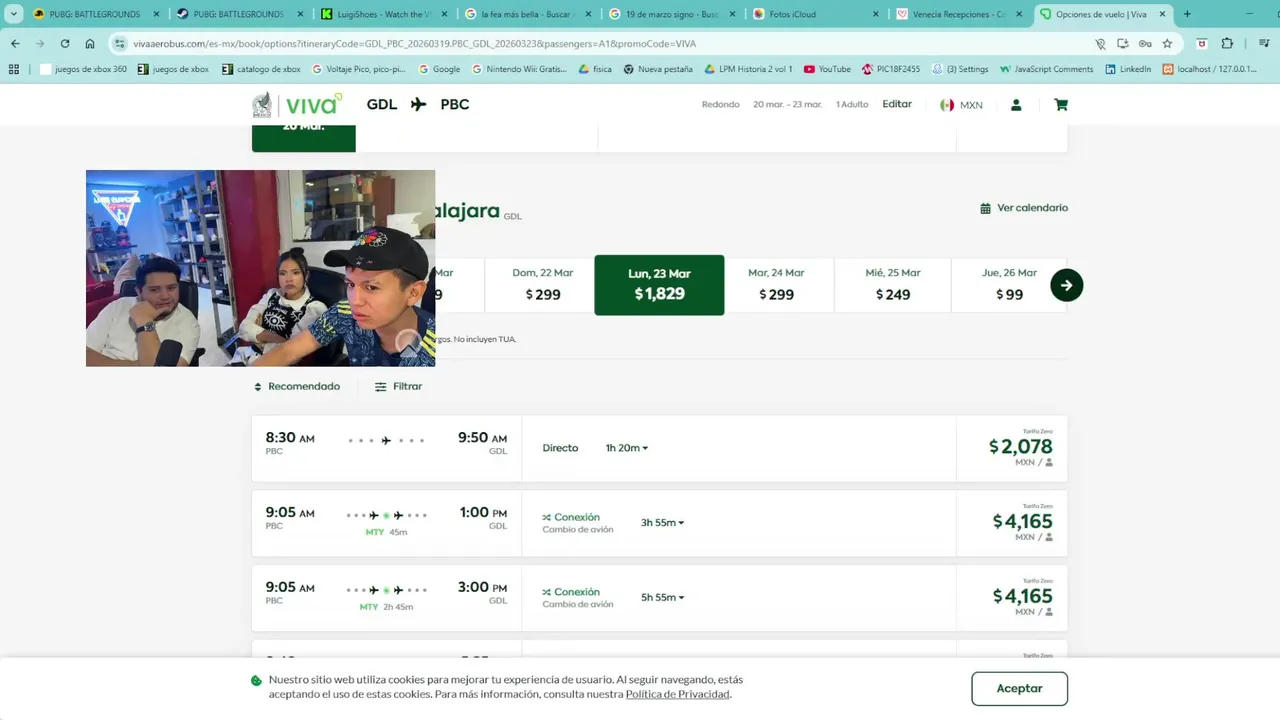Close the Fotos iCloud tab
Viewport: 1280px width, 720px height.
coord(876,14)
